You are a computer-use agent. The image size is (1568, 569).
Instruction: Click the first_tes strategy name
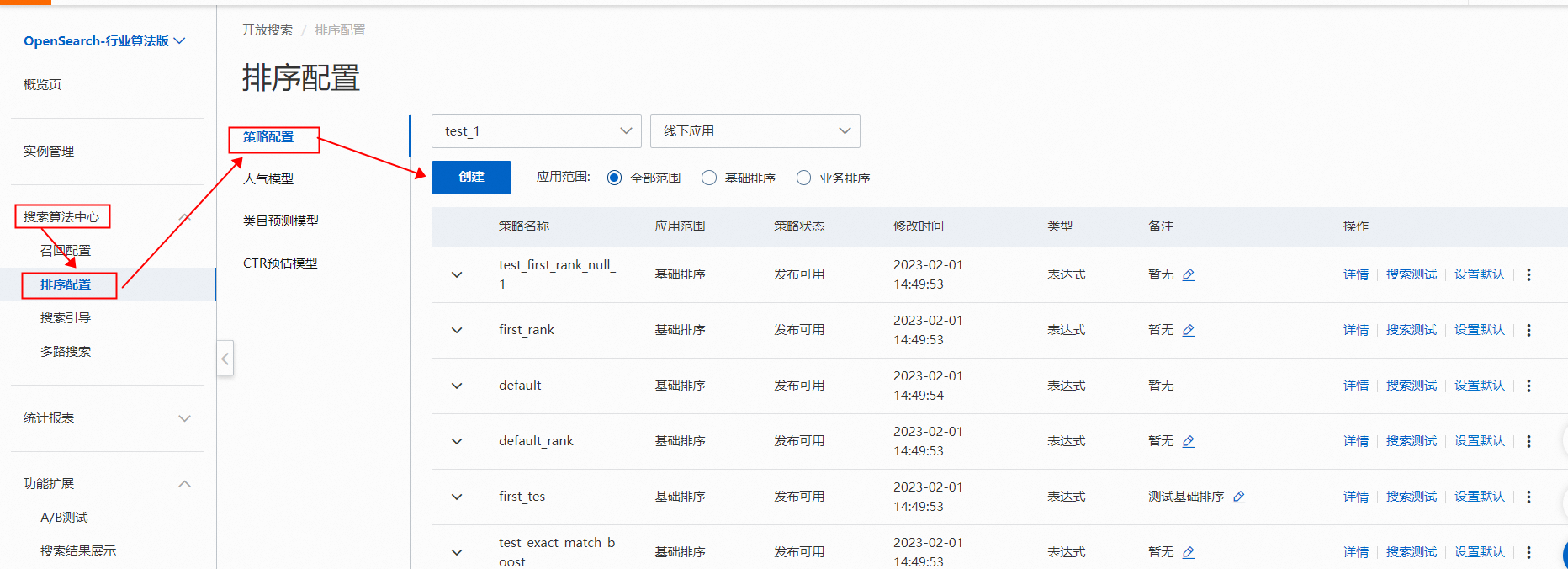[522, 497]
